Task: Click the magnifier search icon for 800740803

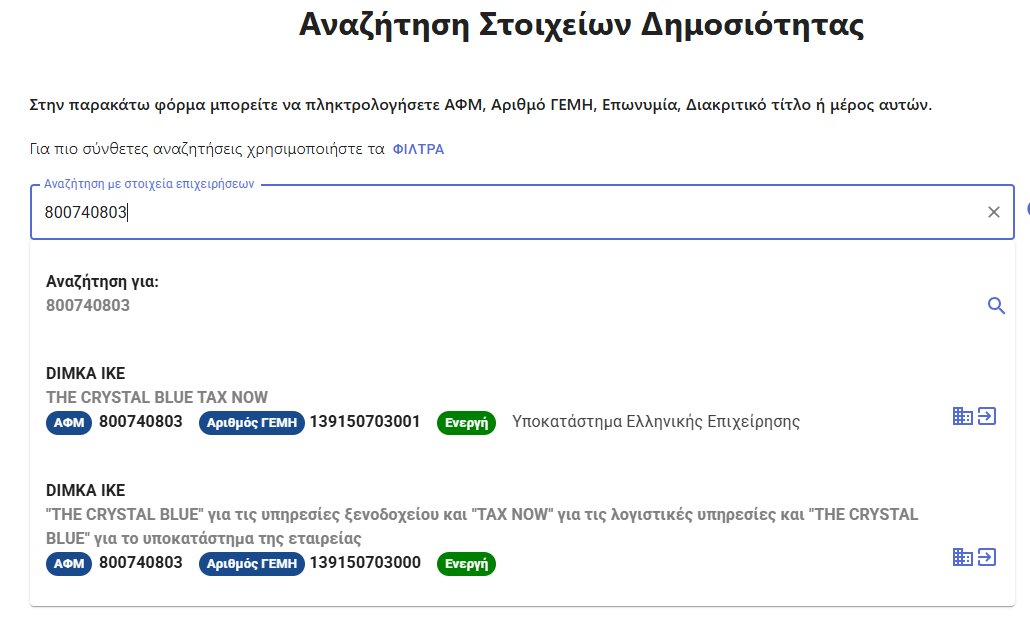Action: pyautogui.click(x=996, y=305)
